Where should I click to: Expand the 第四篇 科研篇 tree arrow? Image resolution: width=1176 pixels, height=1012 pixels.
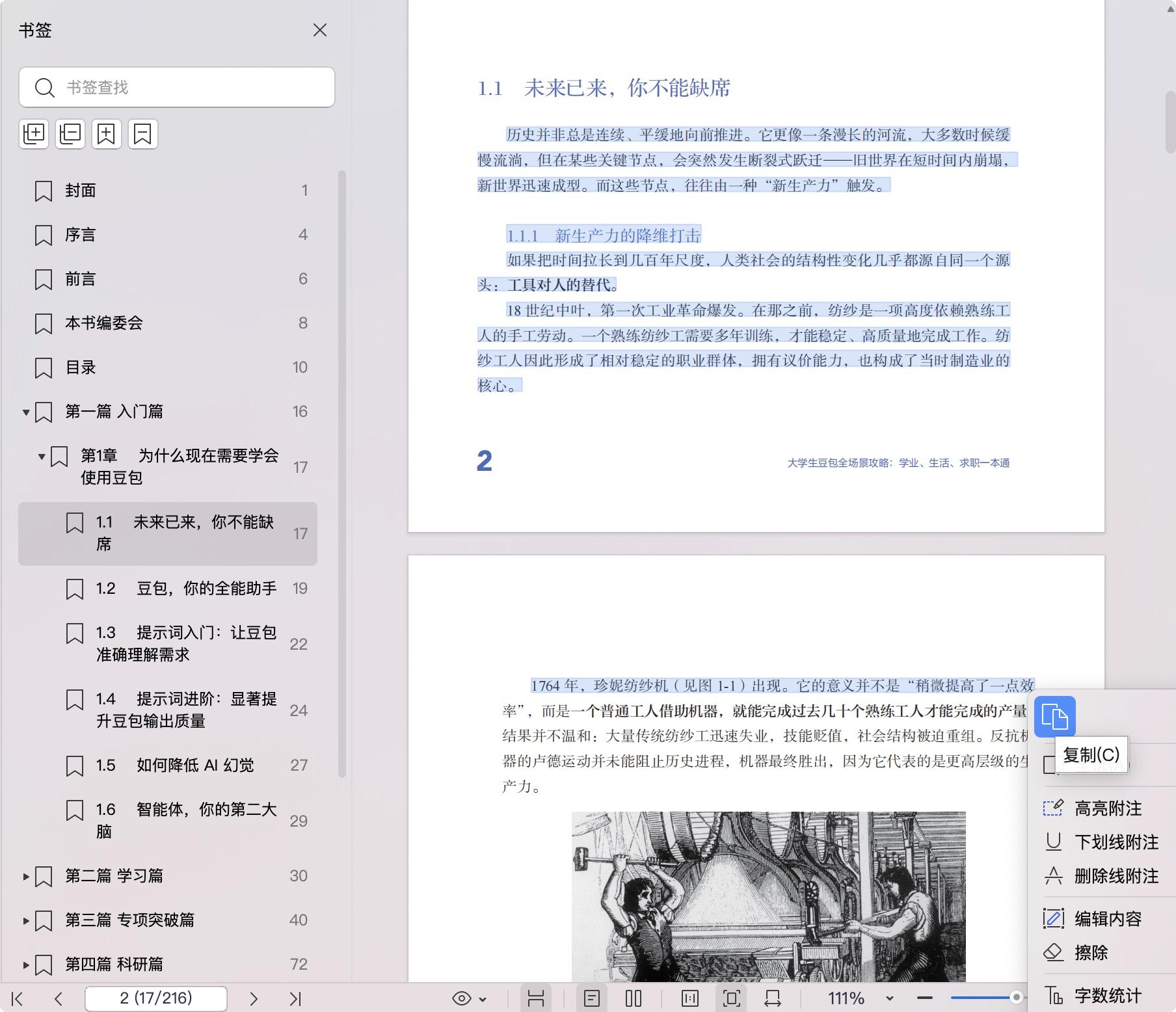tap(26, 965)
